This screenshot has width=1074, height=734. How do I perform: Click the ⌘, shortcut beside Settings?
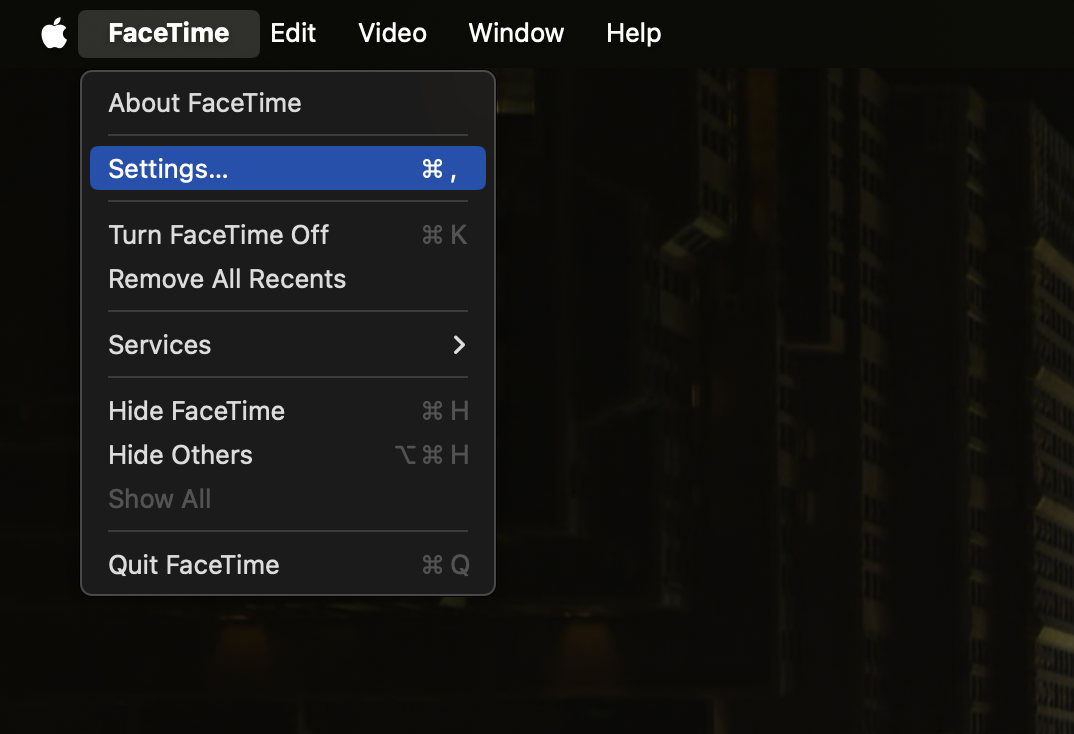coord(439,169)
